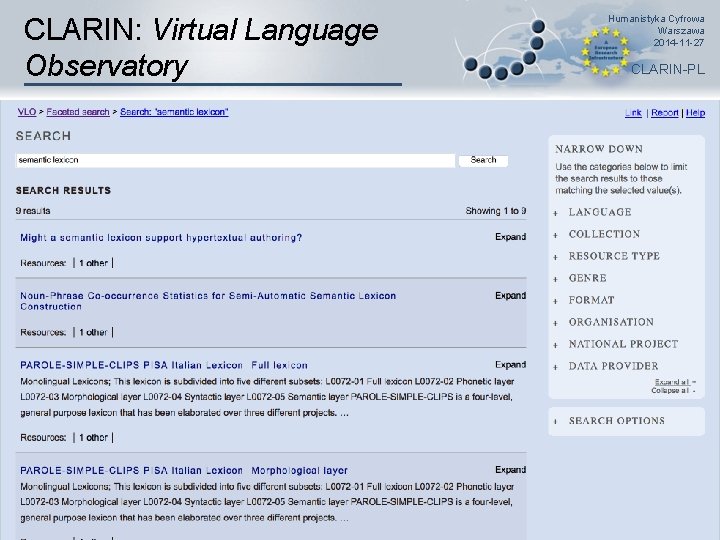Click the Narrow Down heading
This screenshot has height=540, width=720.
[x=599, y=149]
